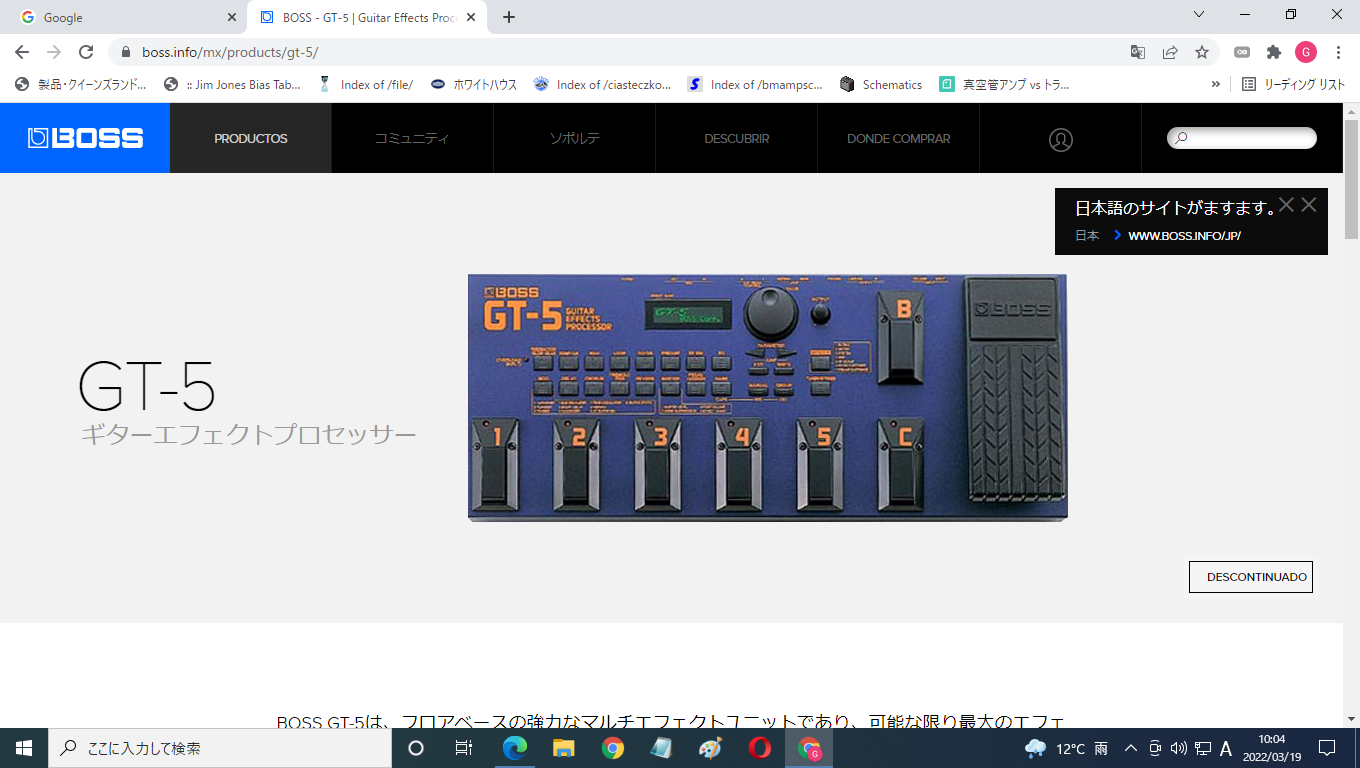This screenshot has height=768, width=1360.
Task: Select the BOSS - GT-5 tab
Action: [366, 17]
